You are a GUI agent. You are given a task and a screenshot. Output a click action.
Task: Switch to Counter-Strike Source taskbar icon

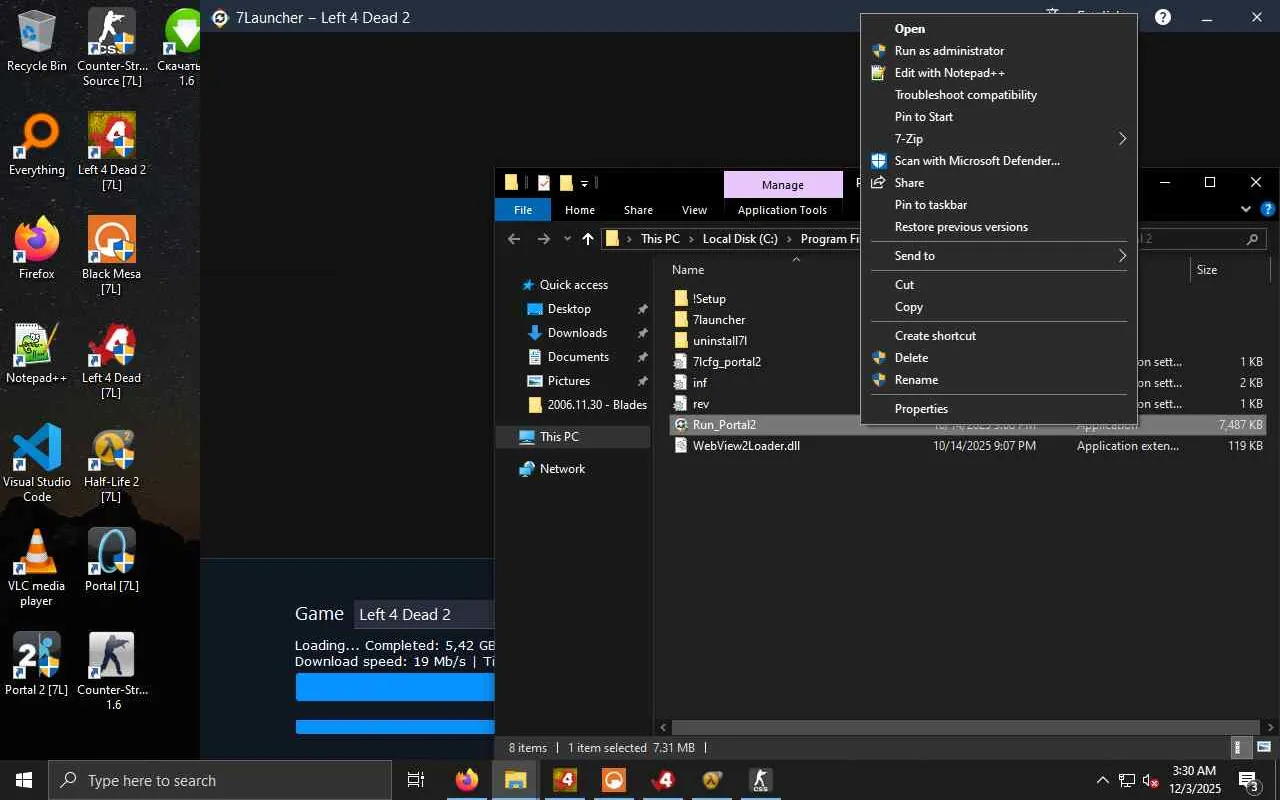coord(761,780)
